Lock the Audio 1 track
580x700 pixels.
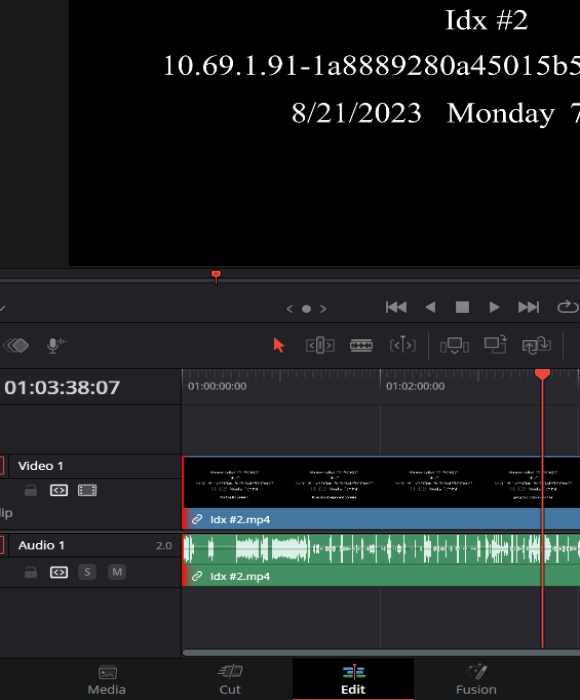(30, 572)
